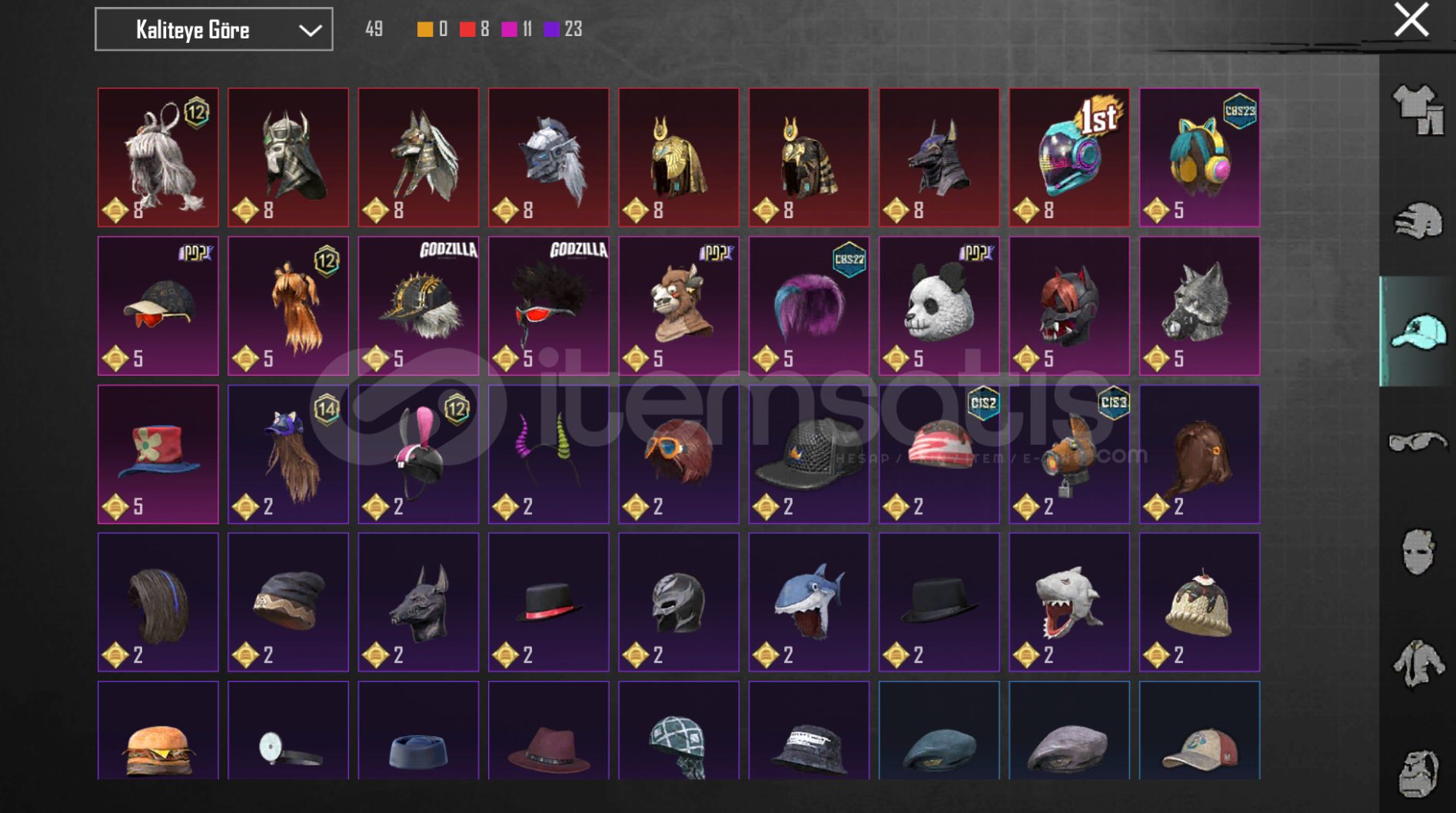The width and height of the screenshot is (1456, 813).
Task: Select the Godzilla spiked cap item
Action: click(418, 306)
